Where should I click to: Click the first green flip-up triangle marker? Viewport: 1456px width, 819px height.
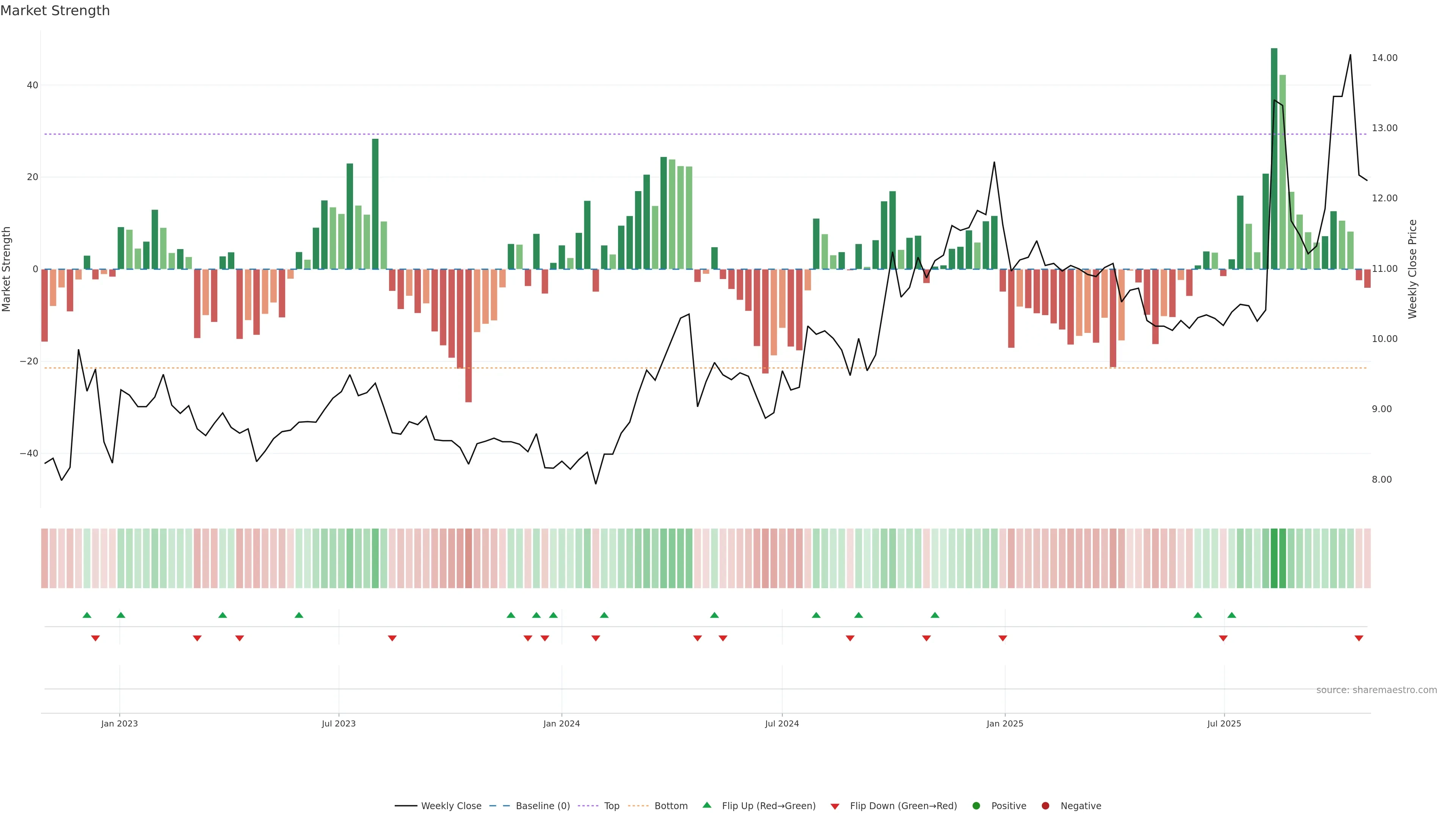pyautogui.click(x=87, y=615)
